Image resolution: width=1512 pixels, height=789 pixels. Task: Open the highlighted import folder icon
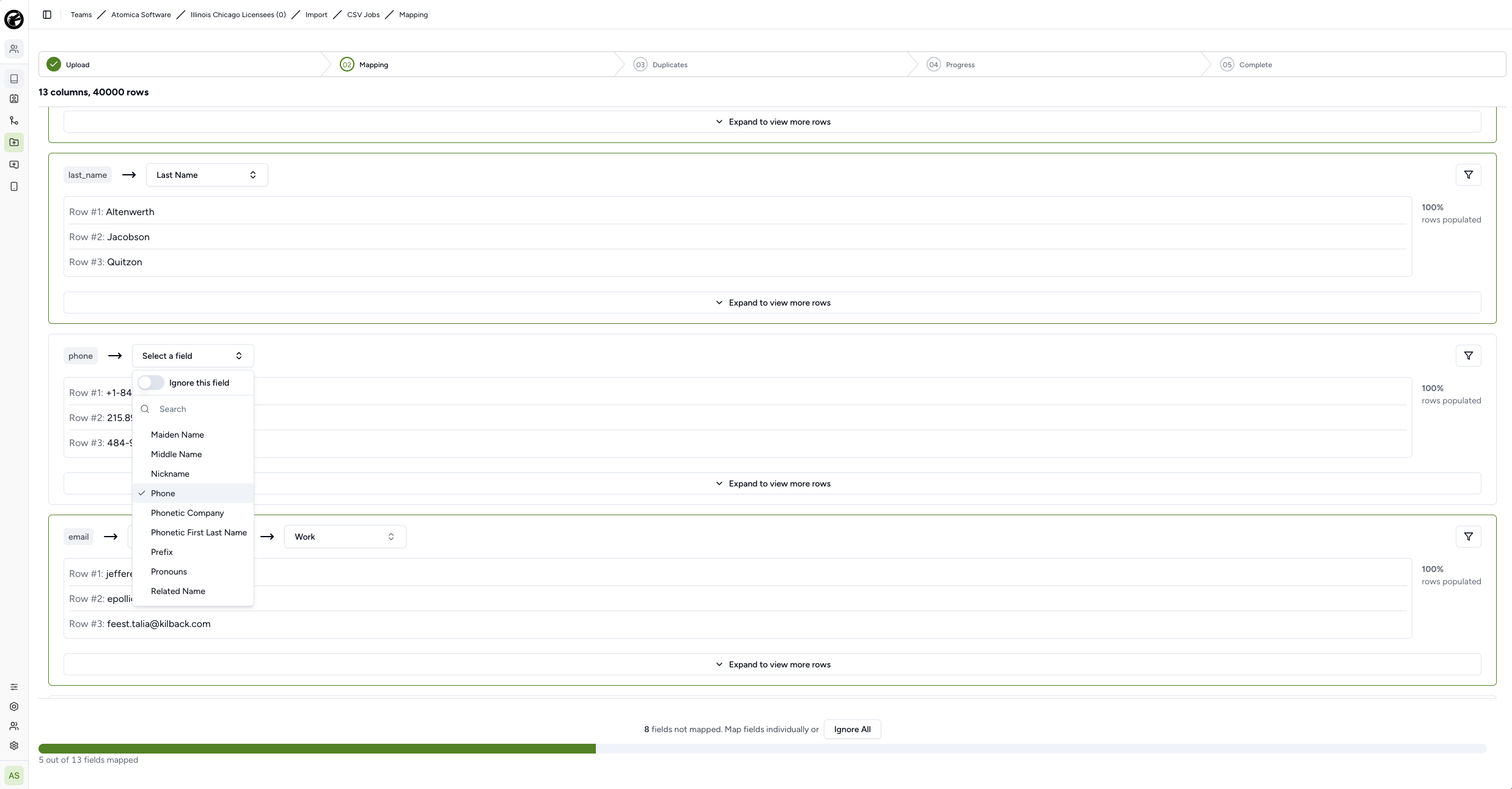[14, 142]
